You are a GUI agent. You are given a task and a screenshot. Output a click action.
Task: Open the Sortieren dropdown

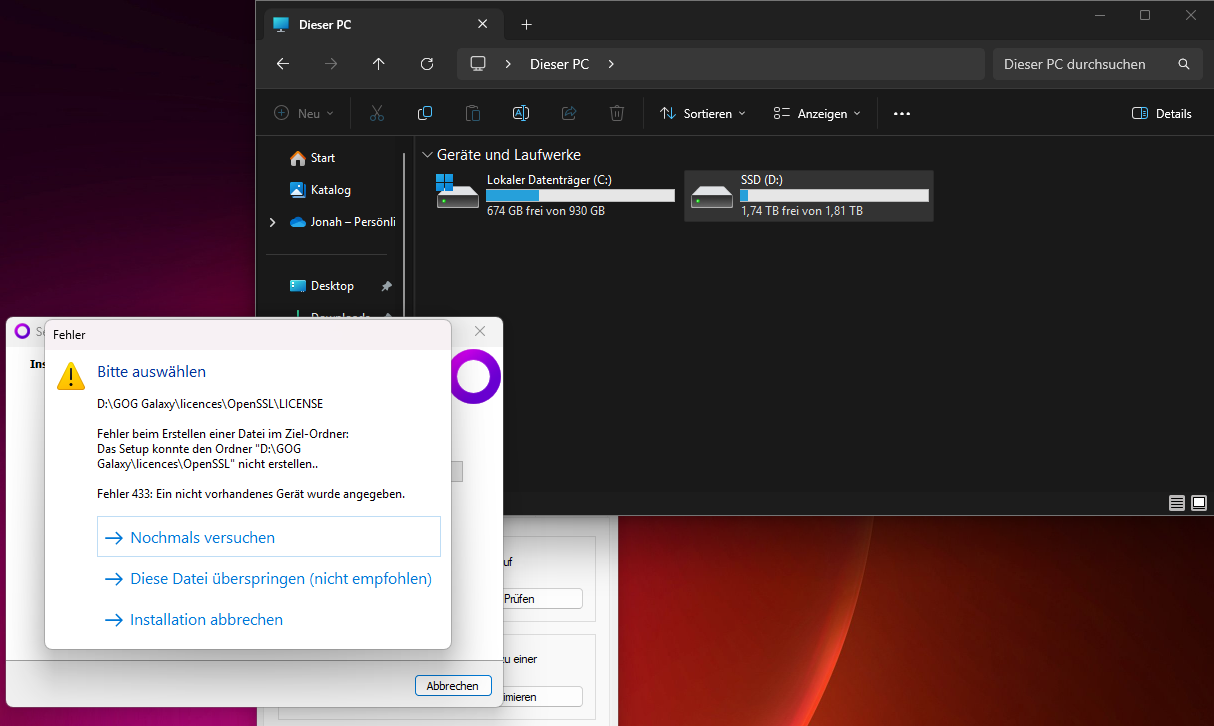(x=703, y=113)
